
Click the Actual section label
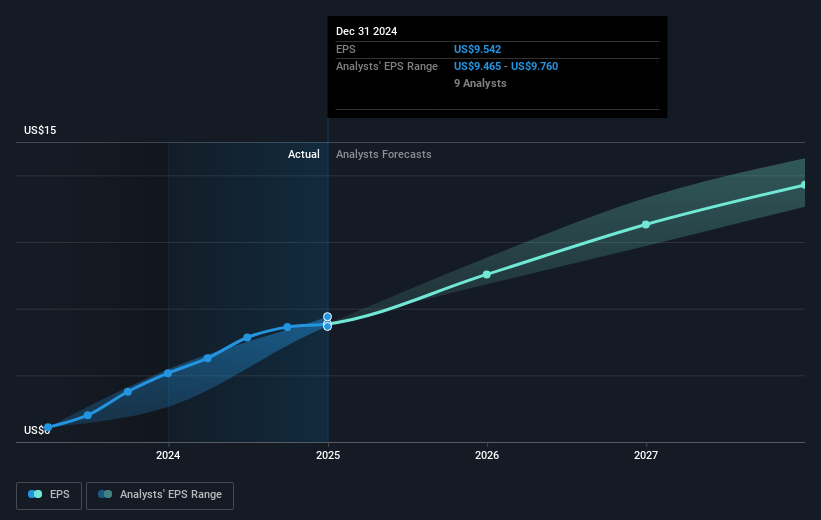pyautogui.click(x=304, y=154)
